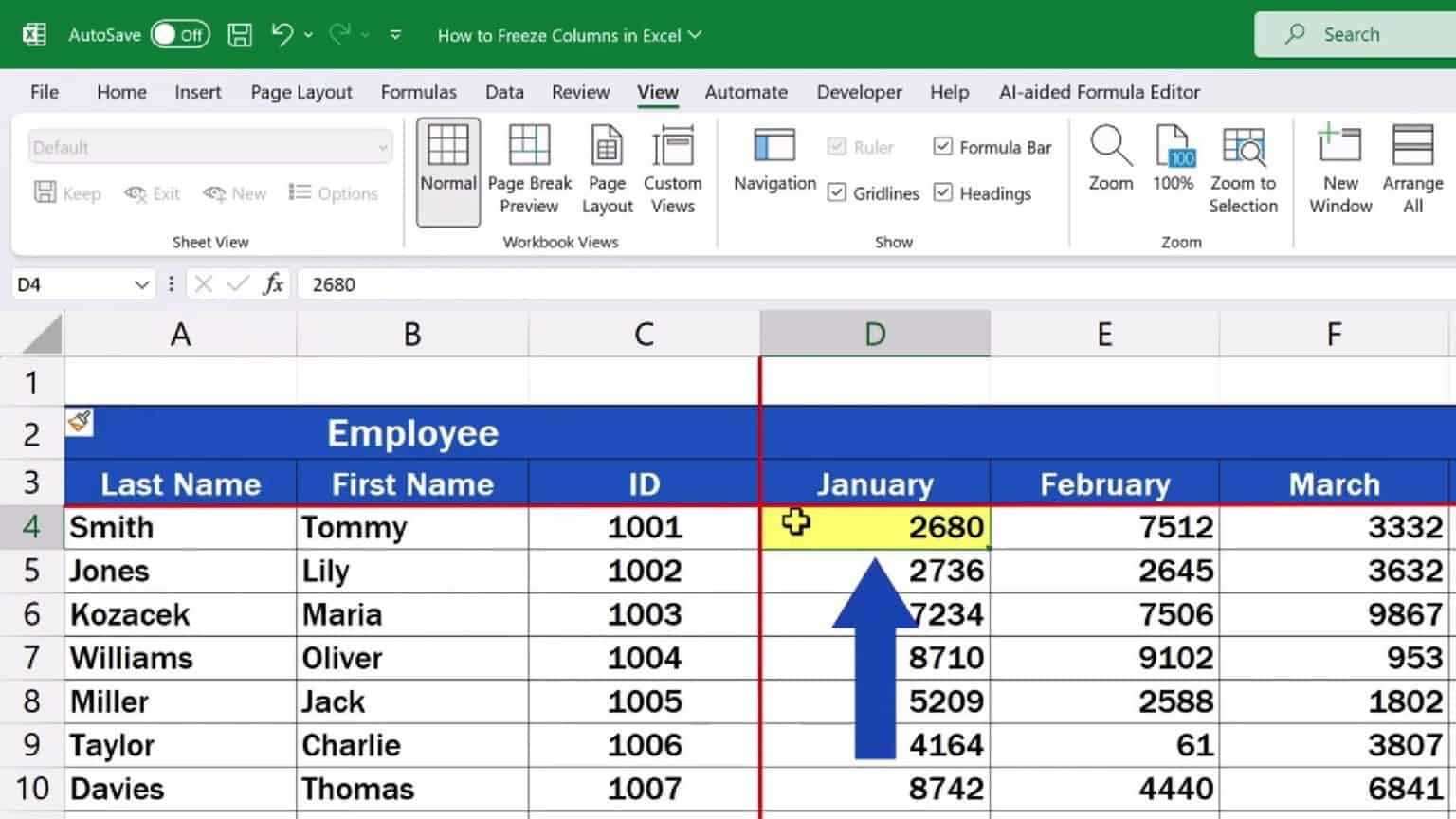Open the Insert Function dialog

[x=273, y=284]
